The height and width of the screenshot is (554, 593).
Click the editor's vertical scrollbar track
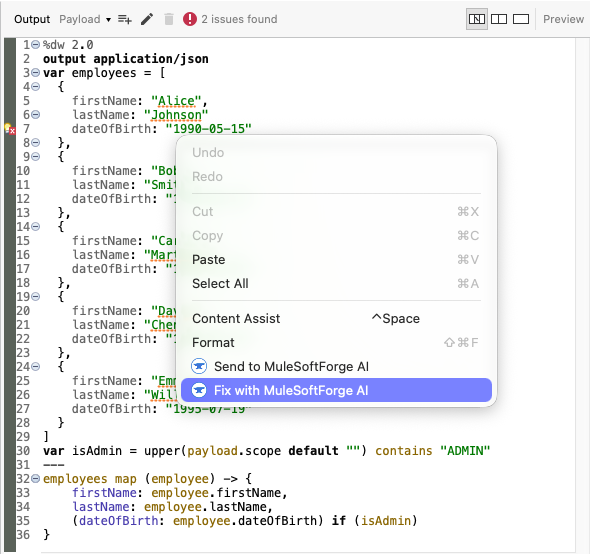pyautogui.click(x=582, y=295)
